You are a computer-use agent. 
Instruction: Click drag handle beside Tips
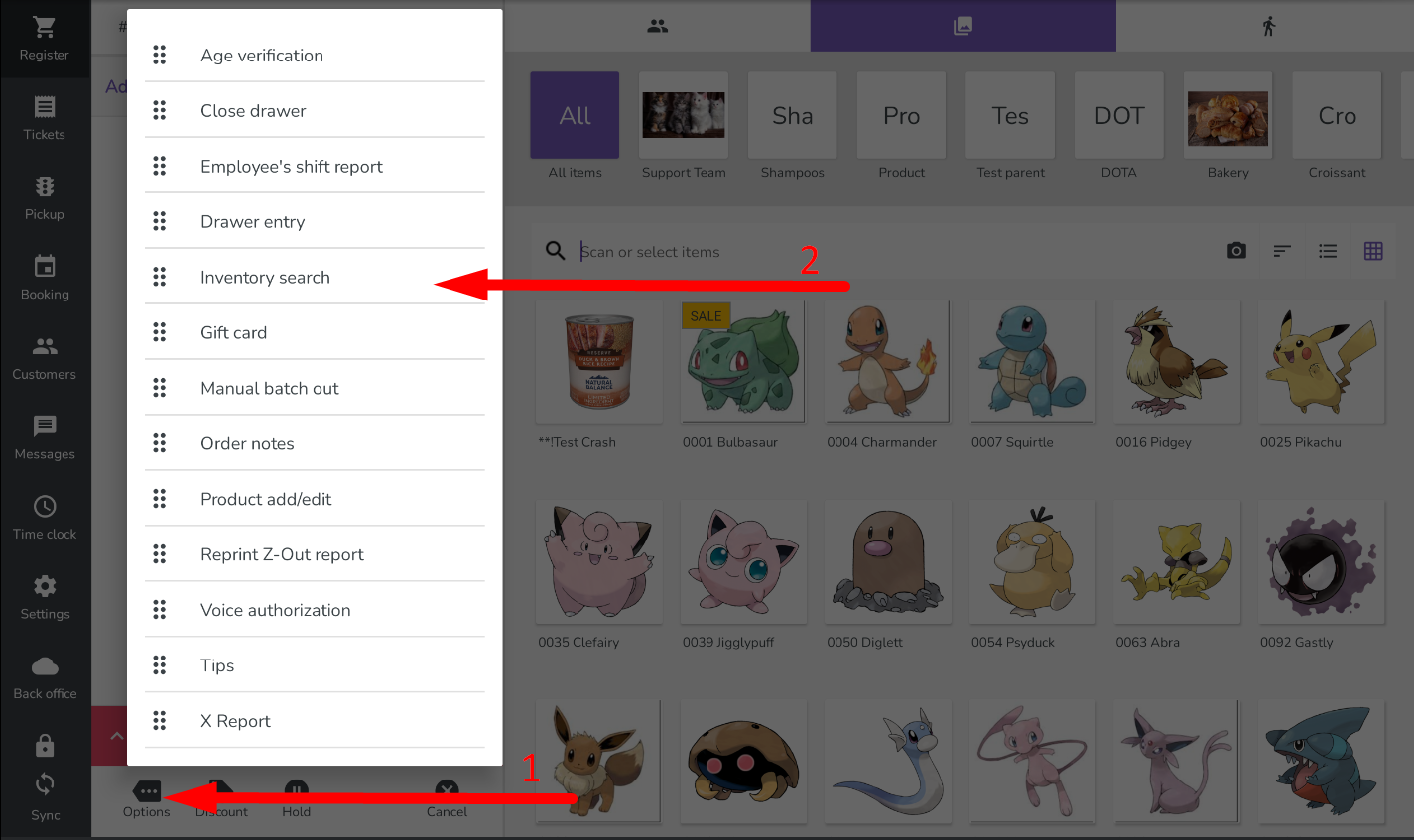[160, 665]
